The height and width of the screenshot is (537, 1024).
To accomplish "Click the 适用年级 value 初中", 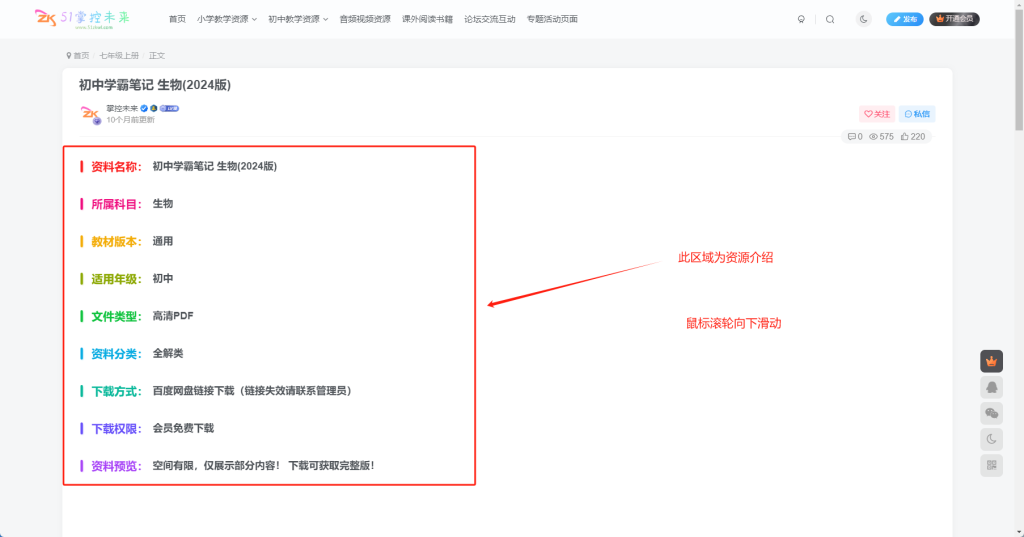I will 163,278.
